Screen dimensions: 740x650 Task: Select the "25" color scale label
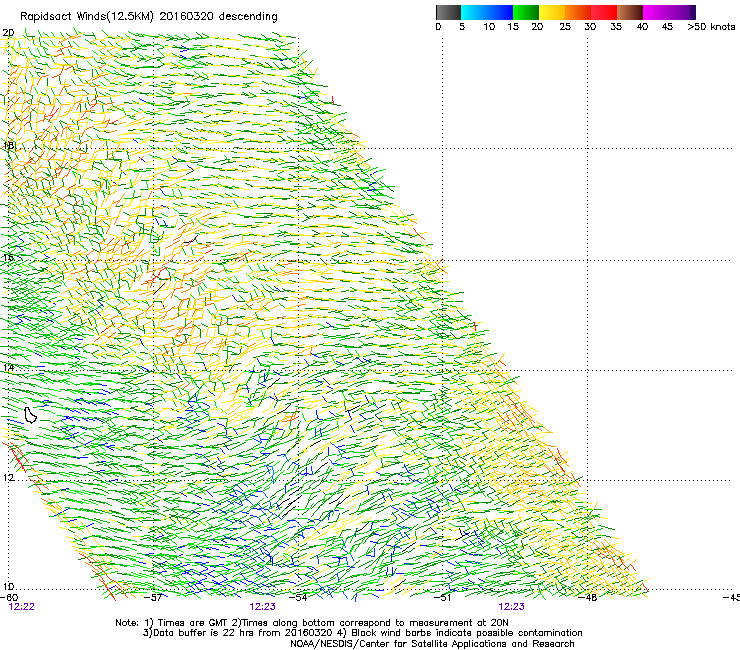coord(565,26)
